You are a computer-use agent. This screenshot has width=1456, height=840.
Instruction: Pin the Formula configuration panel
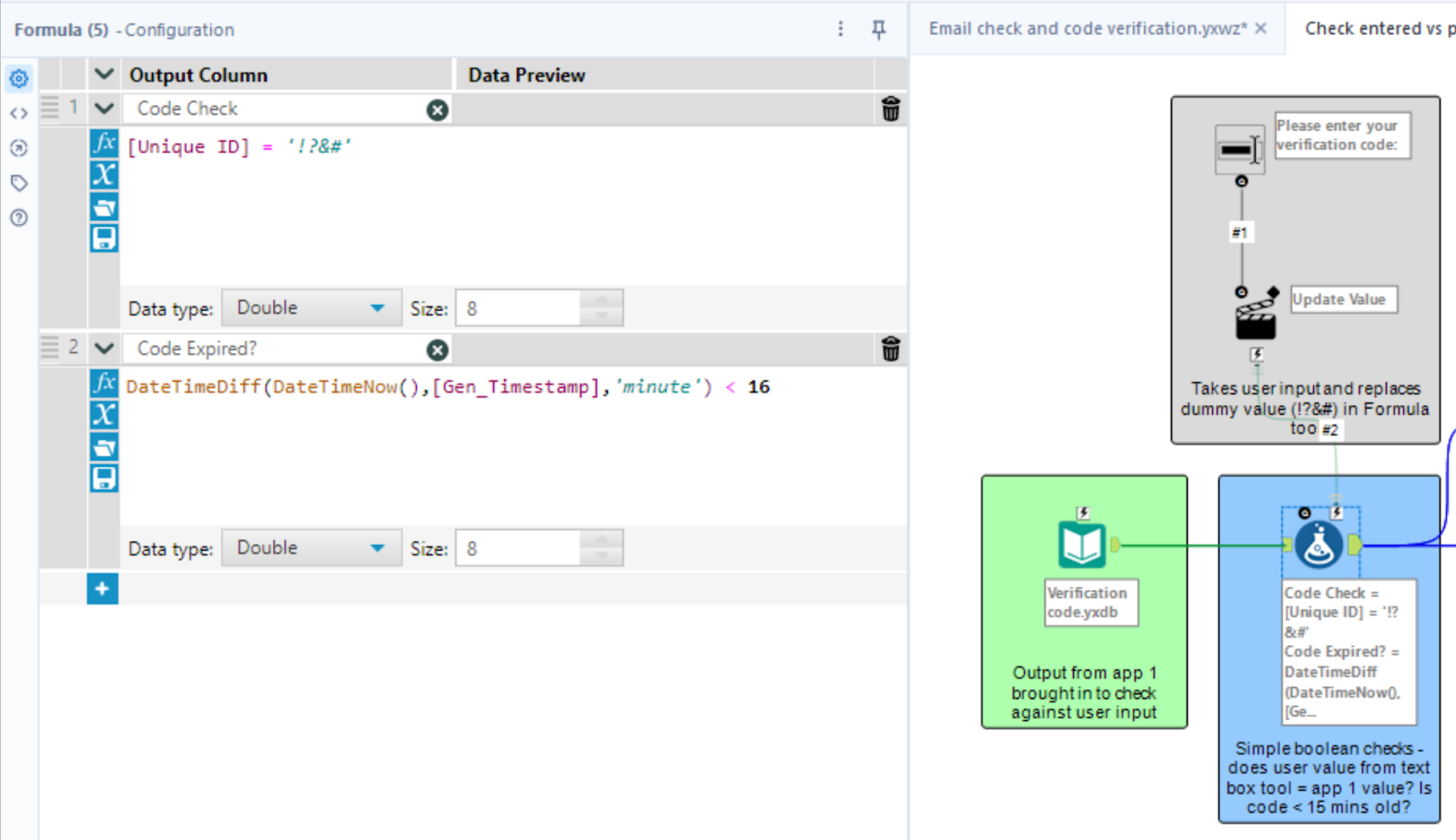tap(877, 30)
